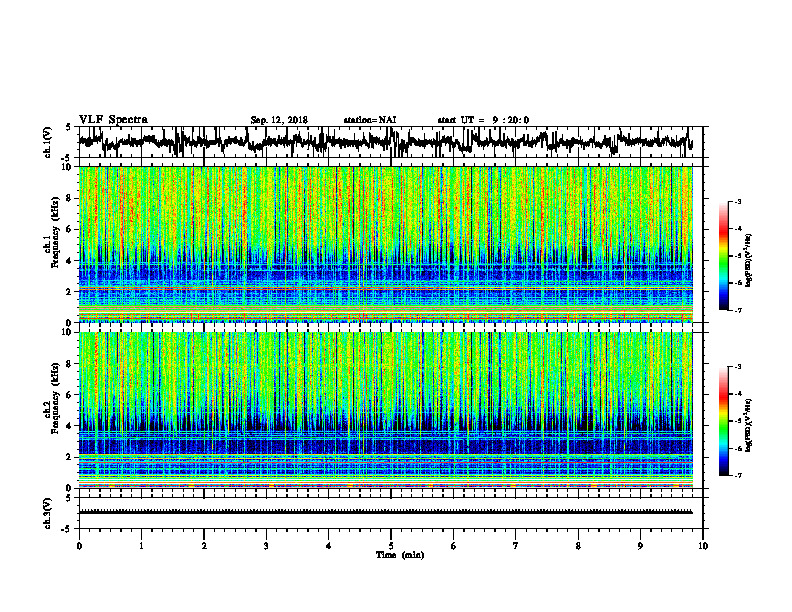792x612 pixels.
Task: Click the "10" tick ending the time axis
Action: [703, 546]
